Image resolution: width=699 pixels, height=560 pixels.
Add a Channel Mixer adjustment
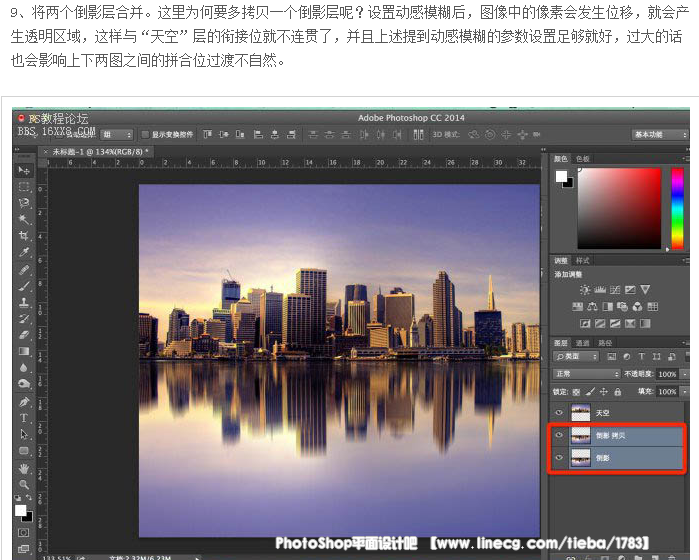pyautogui.click(x=637, y=306)
